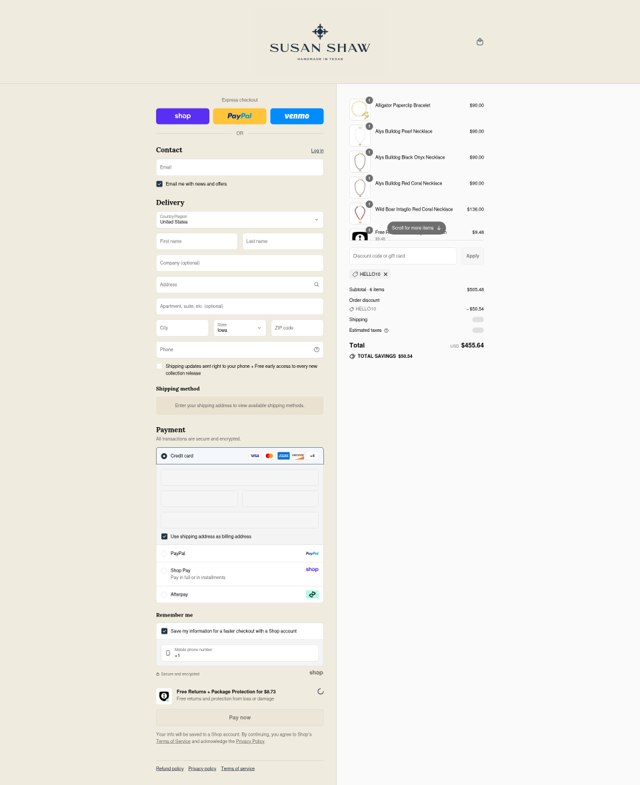This screenshot has width=640, height=785.
Task: Select the PayPal payment radio option
Action: click(x=164, y=554)
